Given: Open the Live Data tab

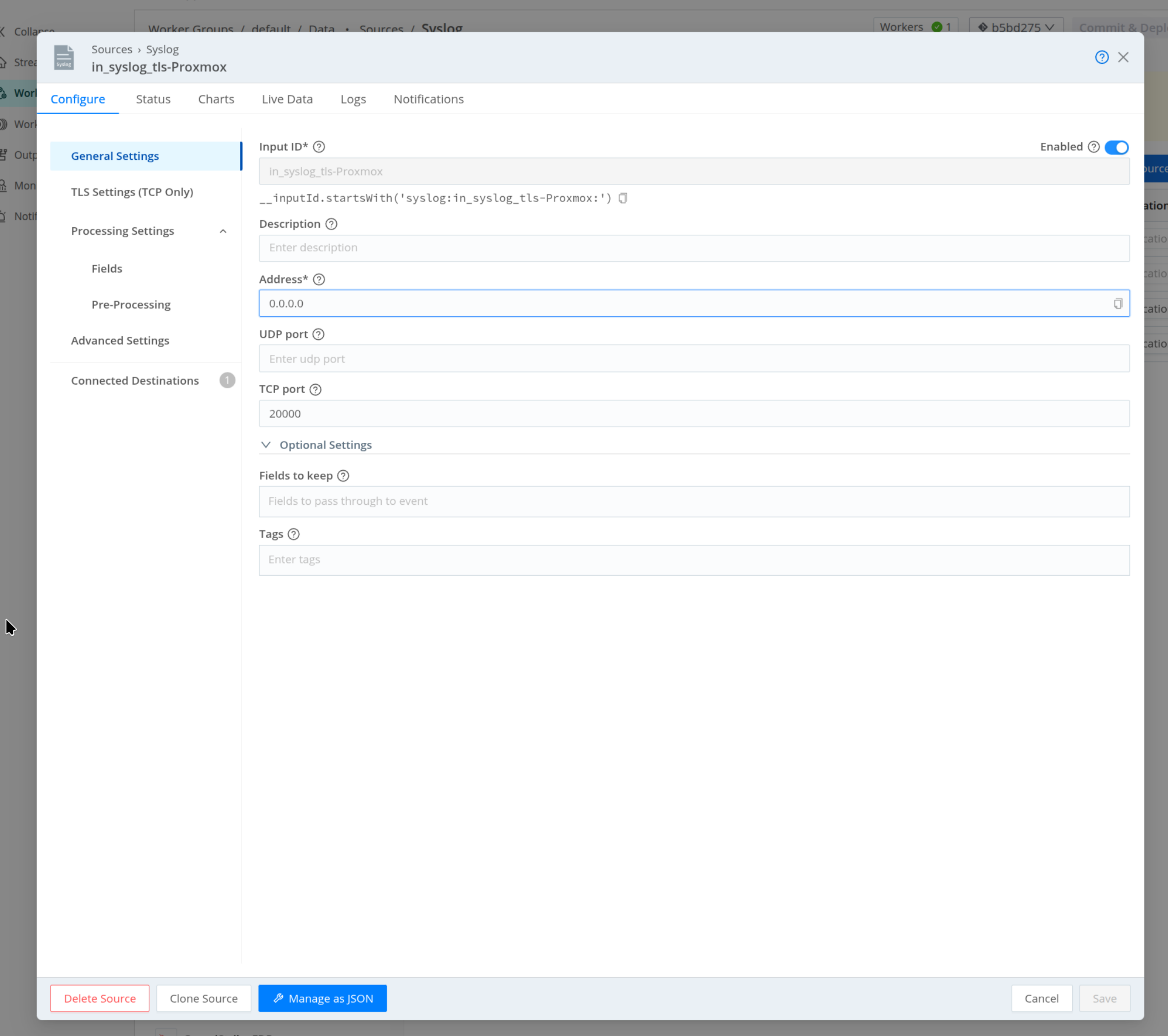Looking at the screenshot, I should point(287,99).
